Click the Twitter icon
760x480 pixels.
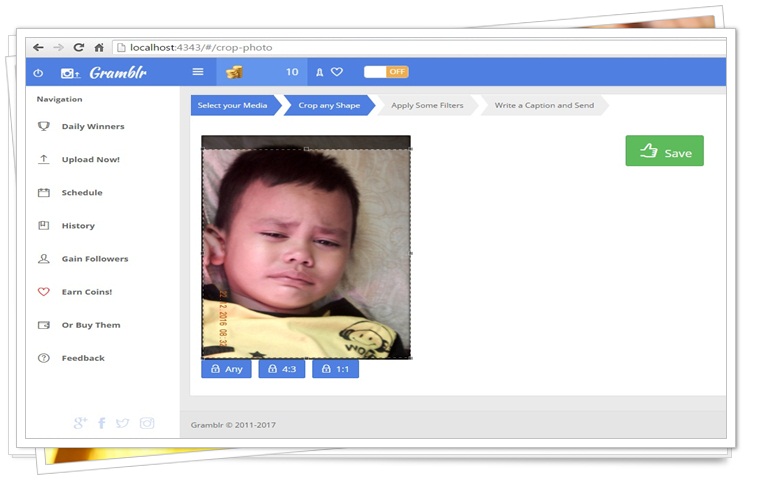pyautogui.click(x=123, y=423)
